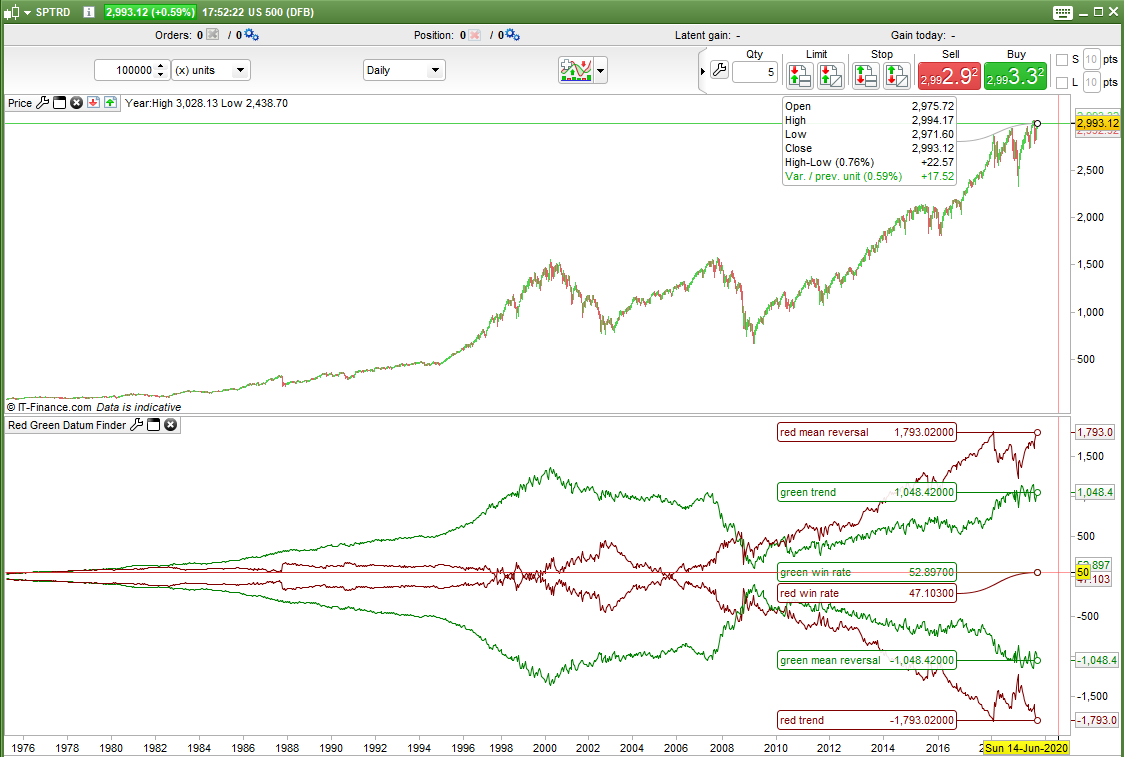
Task: Select the green mean reversal value label
Action: (867, 660)
